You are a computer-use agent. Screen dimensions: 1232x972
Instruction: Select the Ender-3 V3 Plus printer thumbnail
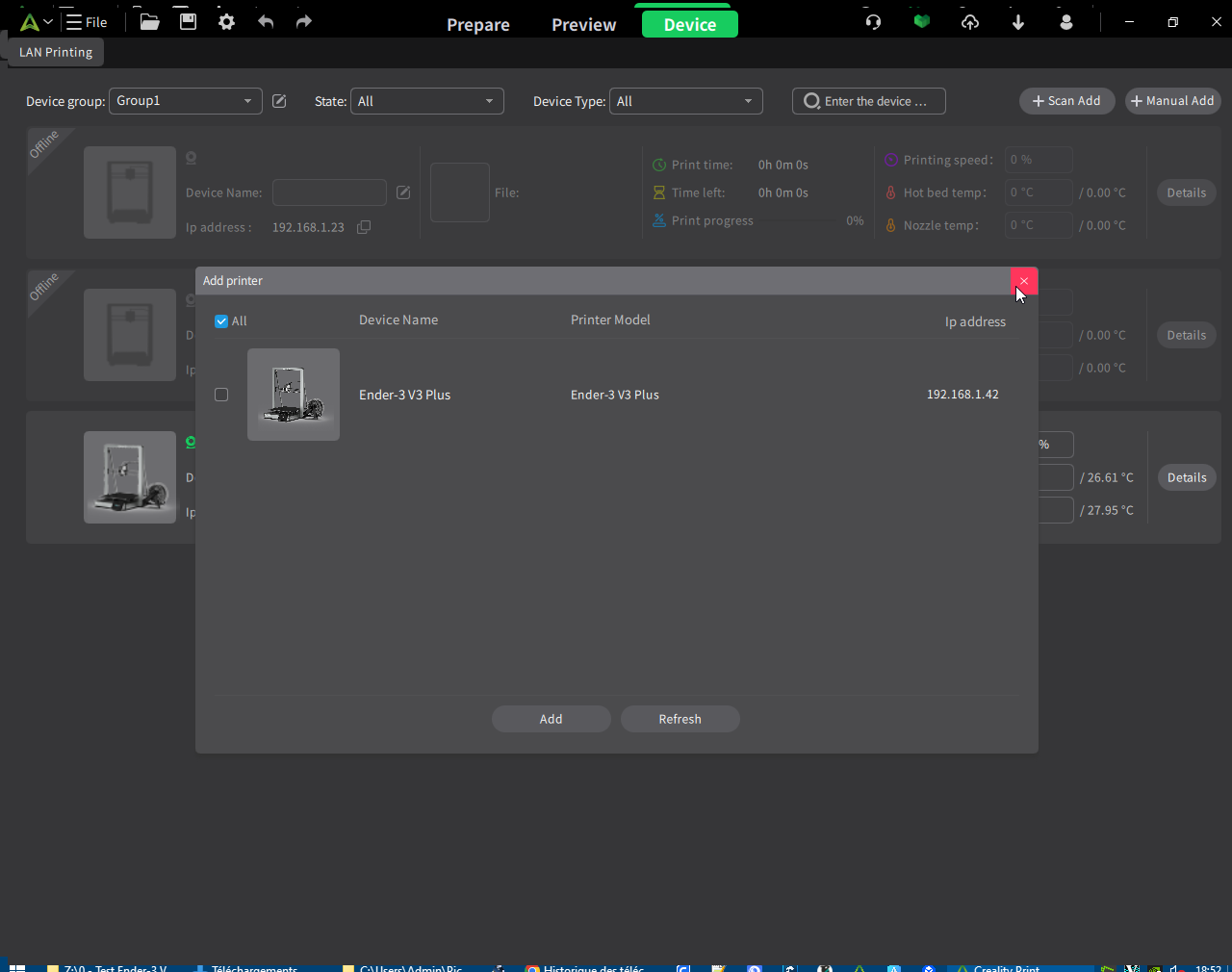tap(294, 395)
